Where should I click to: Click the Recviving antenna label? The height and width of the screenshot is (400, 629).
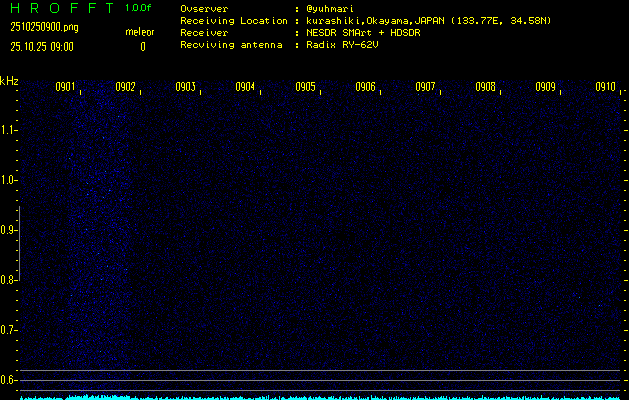coord(231,45)
